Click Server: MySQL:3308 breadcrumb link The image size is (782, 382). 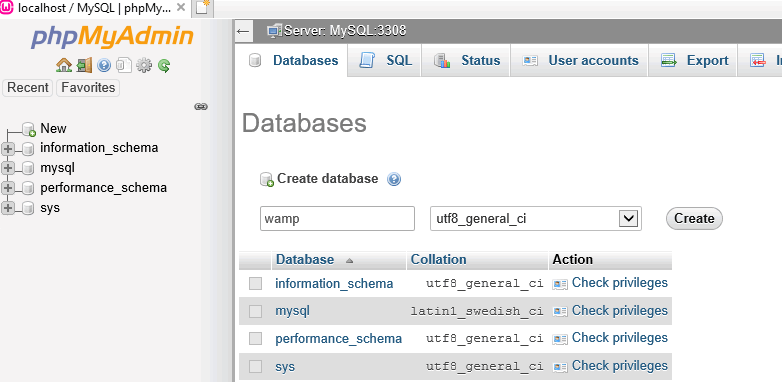(345, 31)
